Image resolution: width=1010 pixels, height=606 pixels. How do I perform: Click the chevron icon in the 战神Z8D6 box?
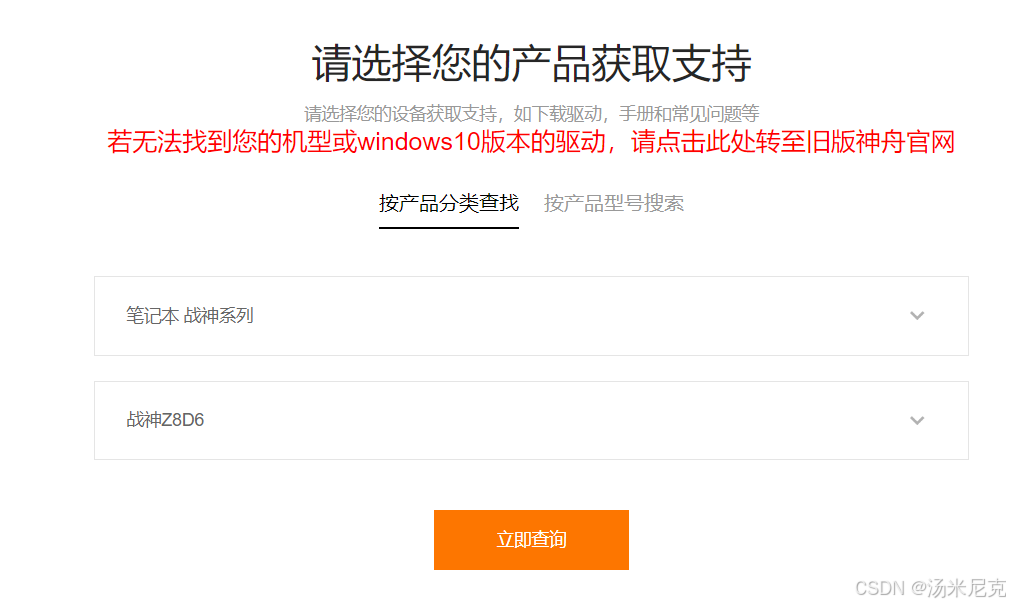917,421
